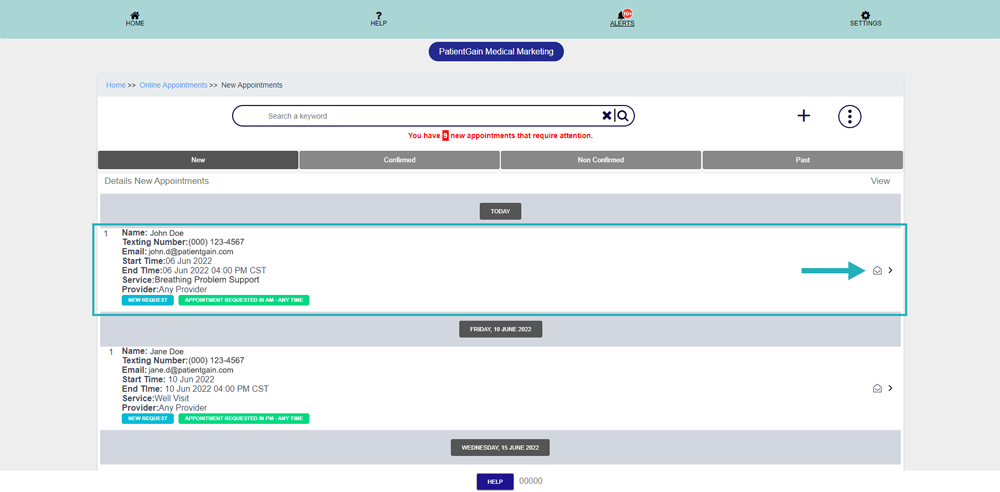Select the email john.d@patientgain.com
Screen dimensions: 1000x492
pyautogui.click(x=191, y=251)
